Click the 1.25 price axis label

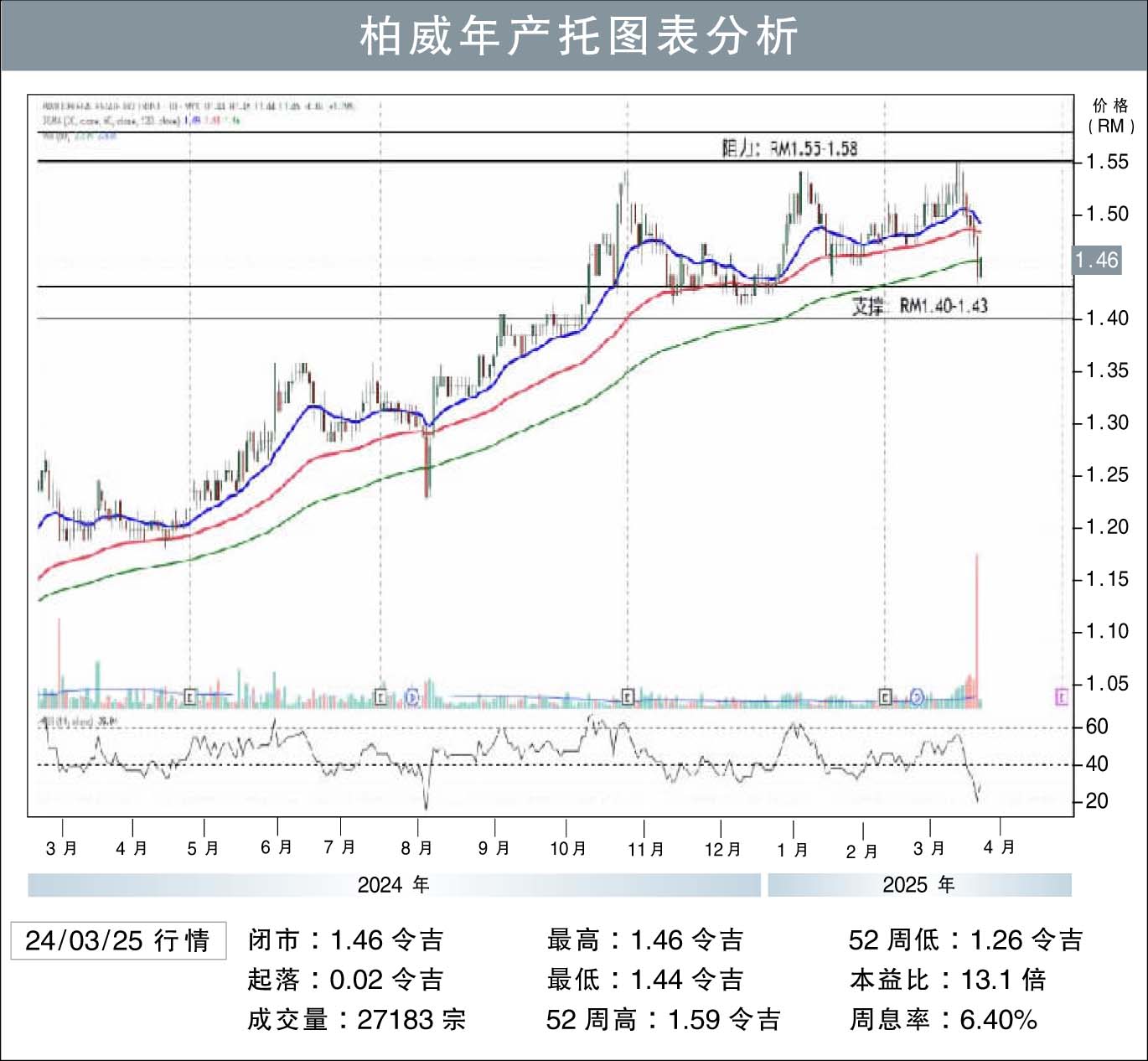point(1107,474)
